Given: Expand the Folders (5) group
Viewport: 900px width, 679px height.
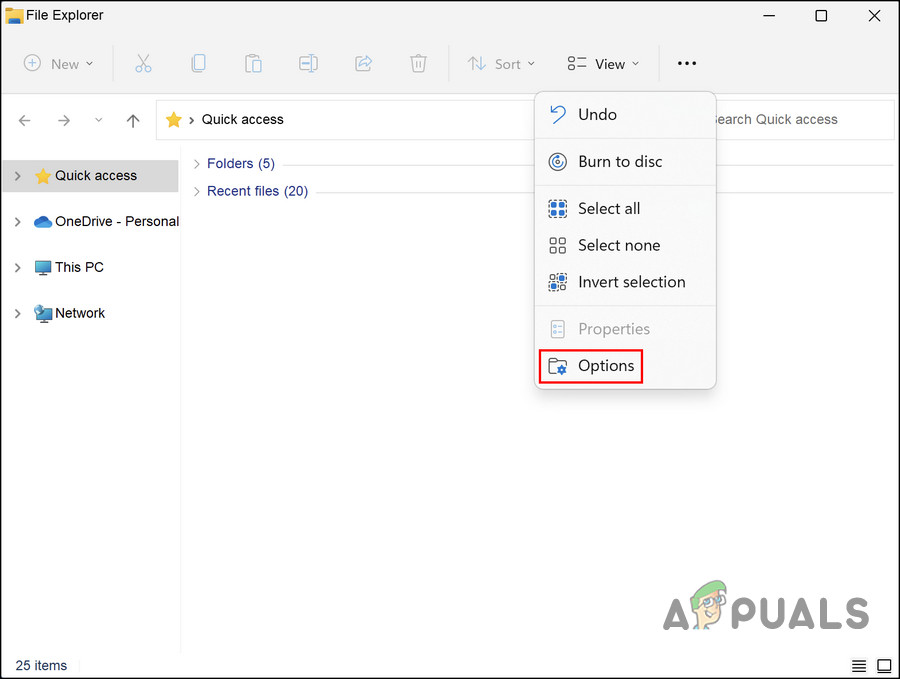Looking at the screenshot, I should 196,164.
